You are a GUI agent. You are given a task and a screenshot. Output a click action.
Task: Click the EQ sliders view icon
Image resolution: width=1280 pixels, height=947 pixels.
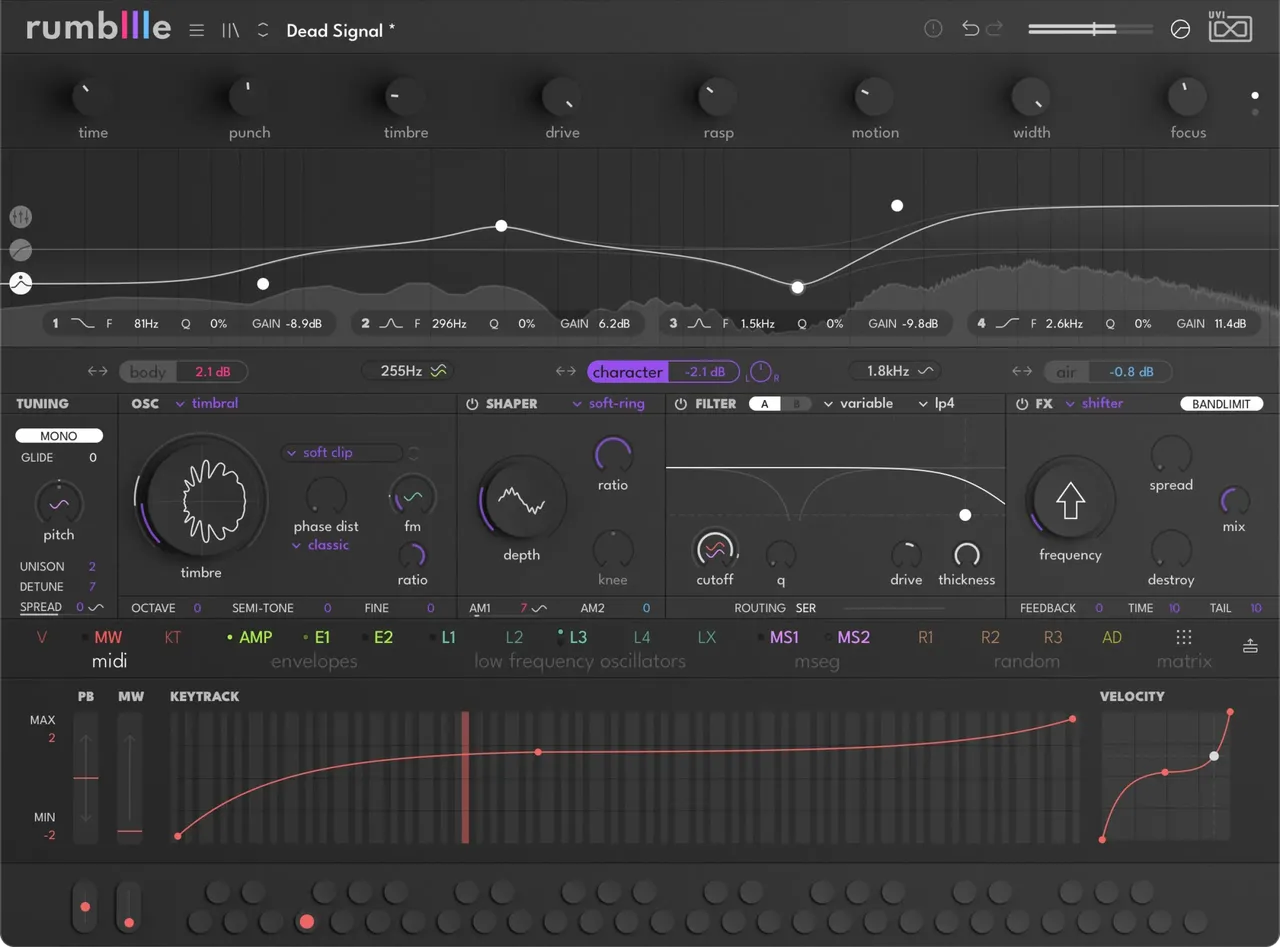point(21,216)
